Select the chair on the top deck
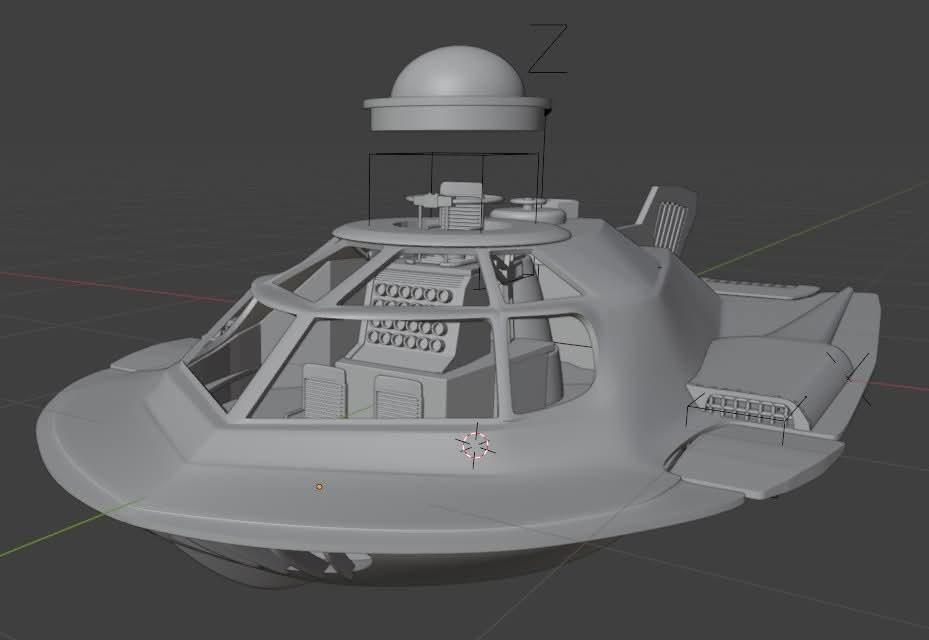 pyautogui.click(x=460, y=205)
